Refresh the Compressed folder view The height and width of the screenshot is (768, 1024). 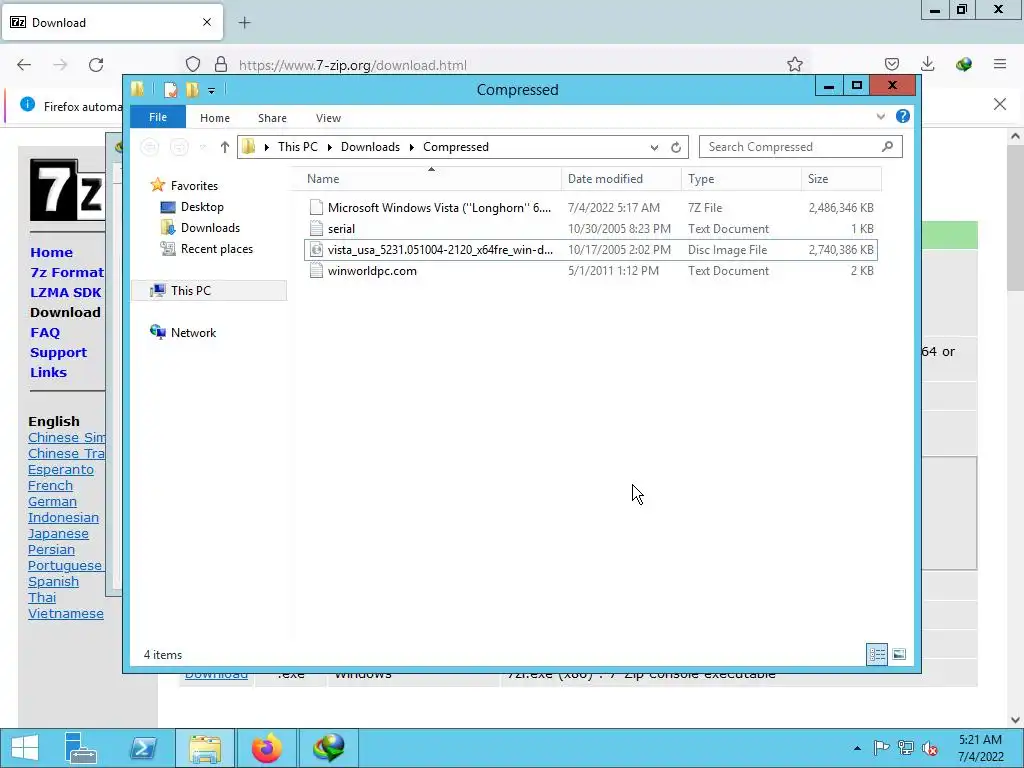pyautogui.click(x=676, y=148)
